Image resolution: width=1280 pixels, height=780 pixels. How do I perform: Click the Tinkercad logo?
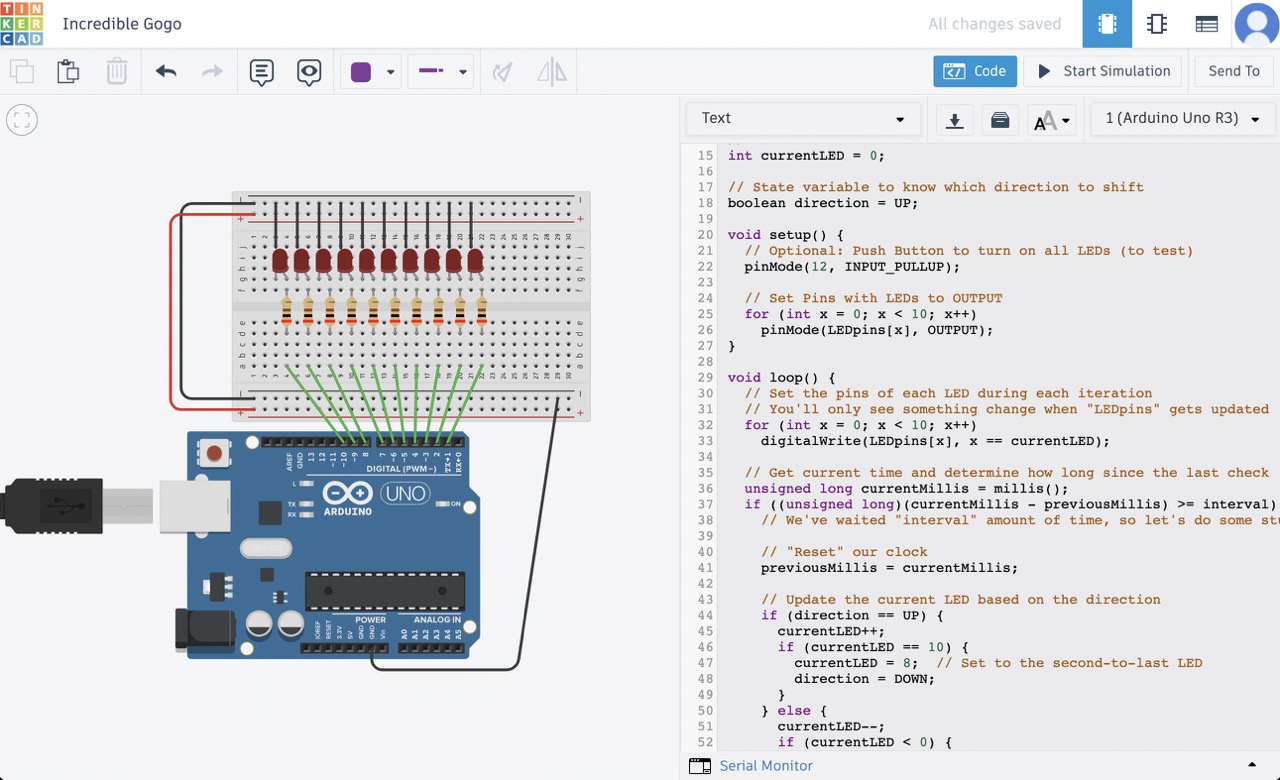[x=22, y=24]
